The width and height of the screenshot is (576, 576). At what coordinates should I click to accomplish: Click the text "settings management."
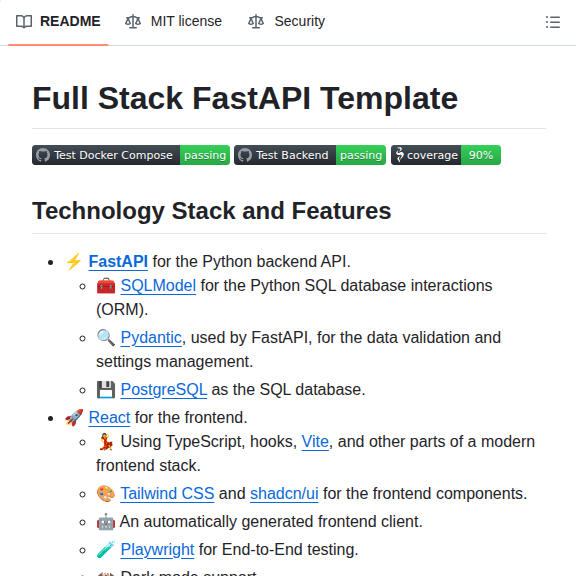pos(174,361)
